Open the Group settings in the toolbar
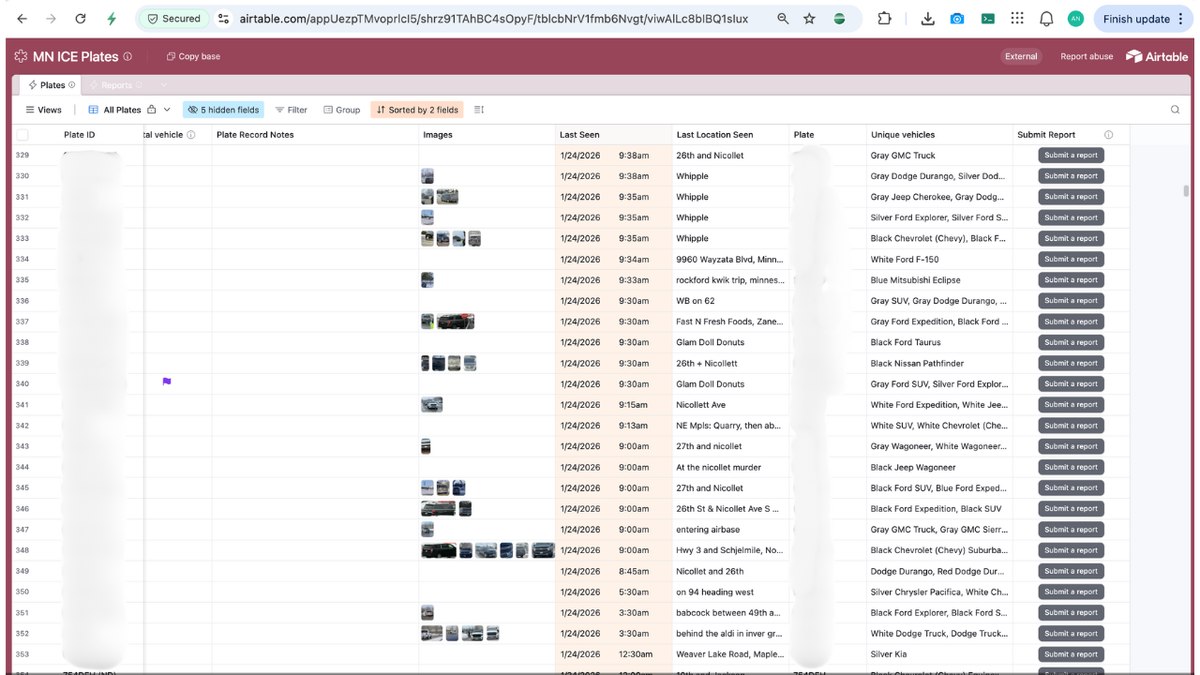 tap(329, 110)
